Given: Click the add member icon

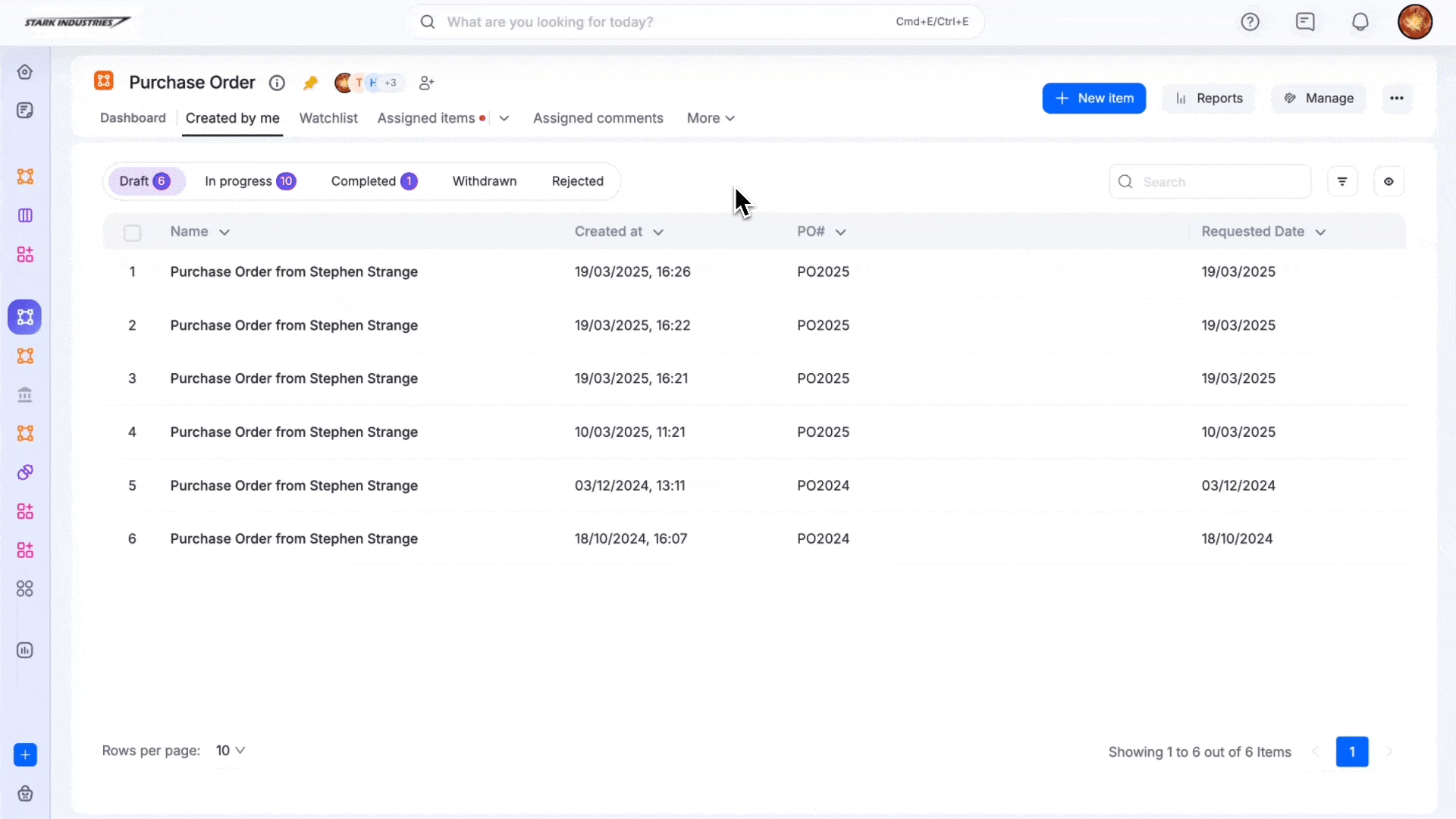Looking at the screenshot, I should pos(427,83).
